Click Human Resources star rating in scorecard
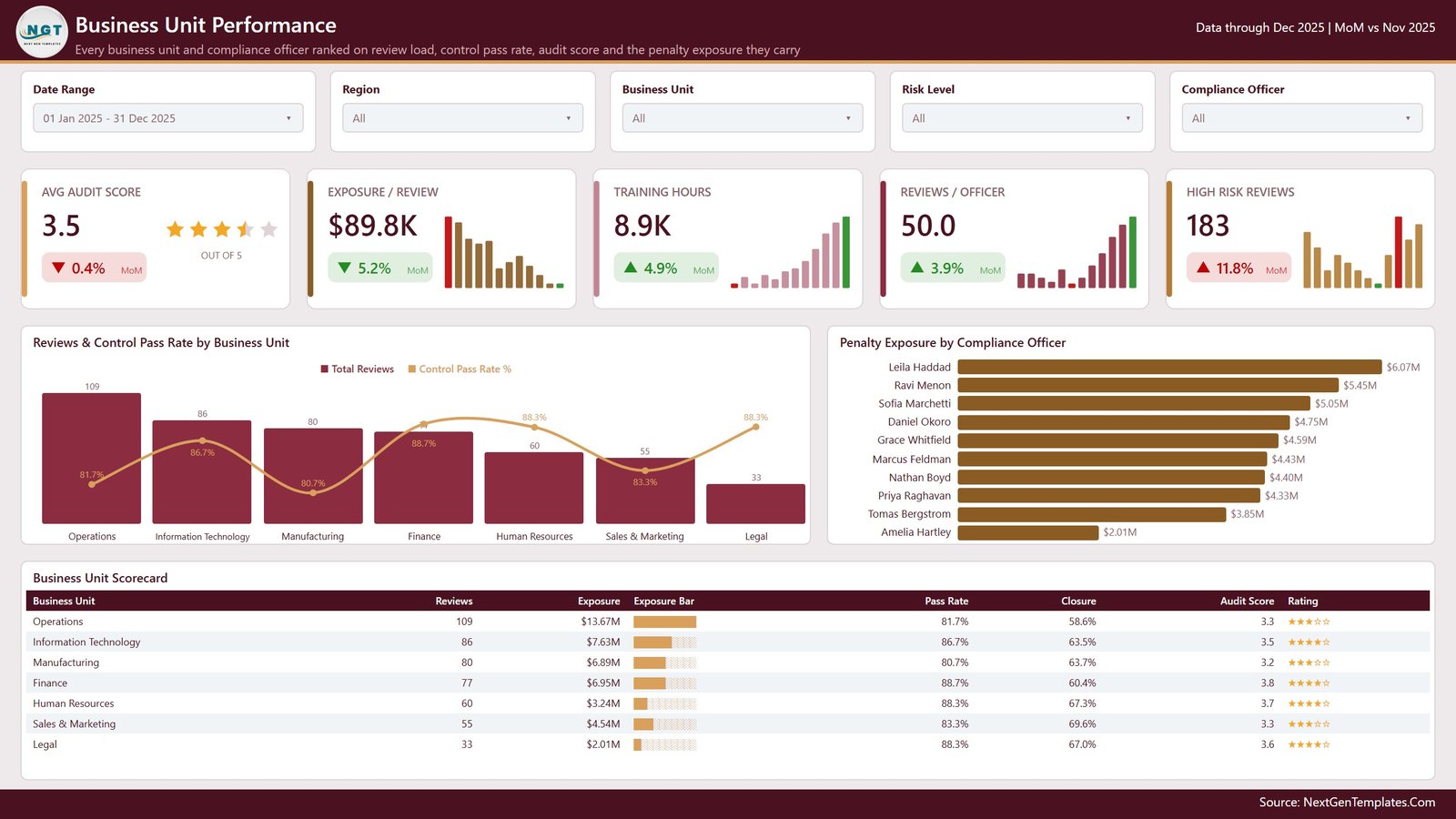Image resolution: width=1456 pixels, height=819 pixels. coord(1309,703)
